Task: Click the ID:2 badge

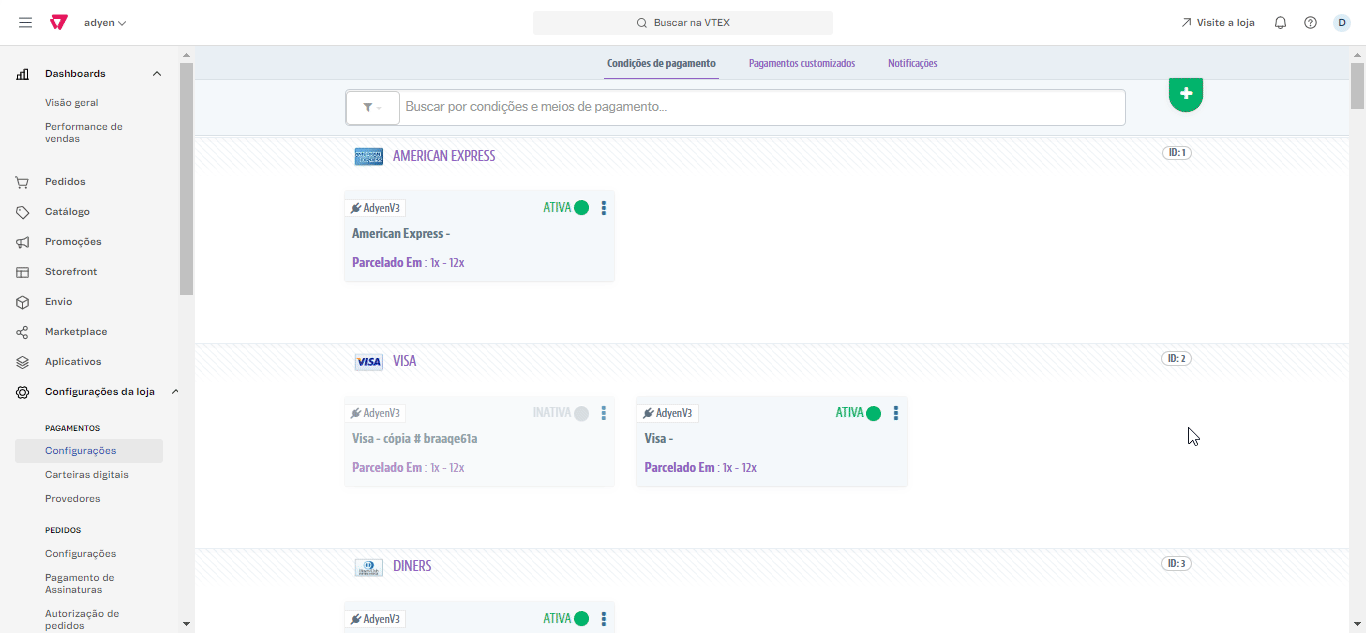Action: (x=1177, y=359)
